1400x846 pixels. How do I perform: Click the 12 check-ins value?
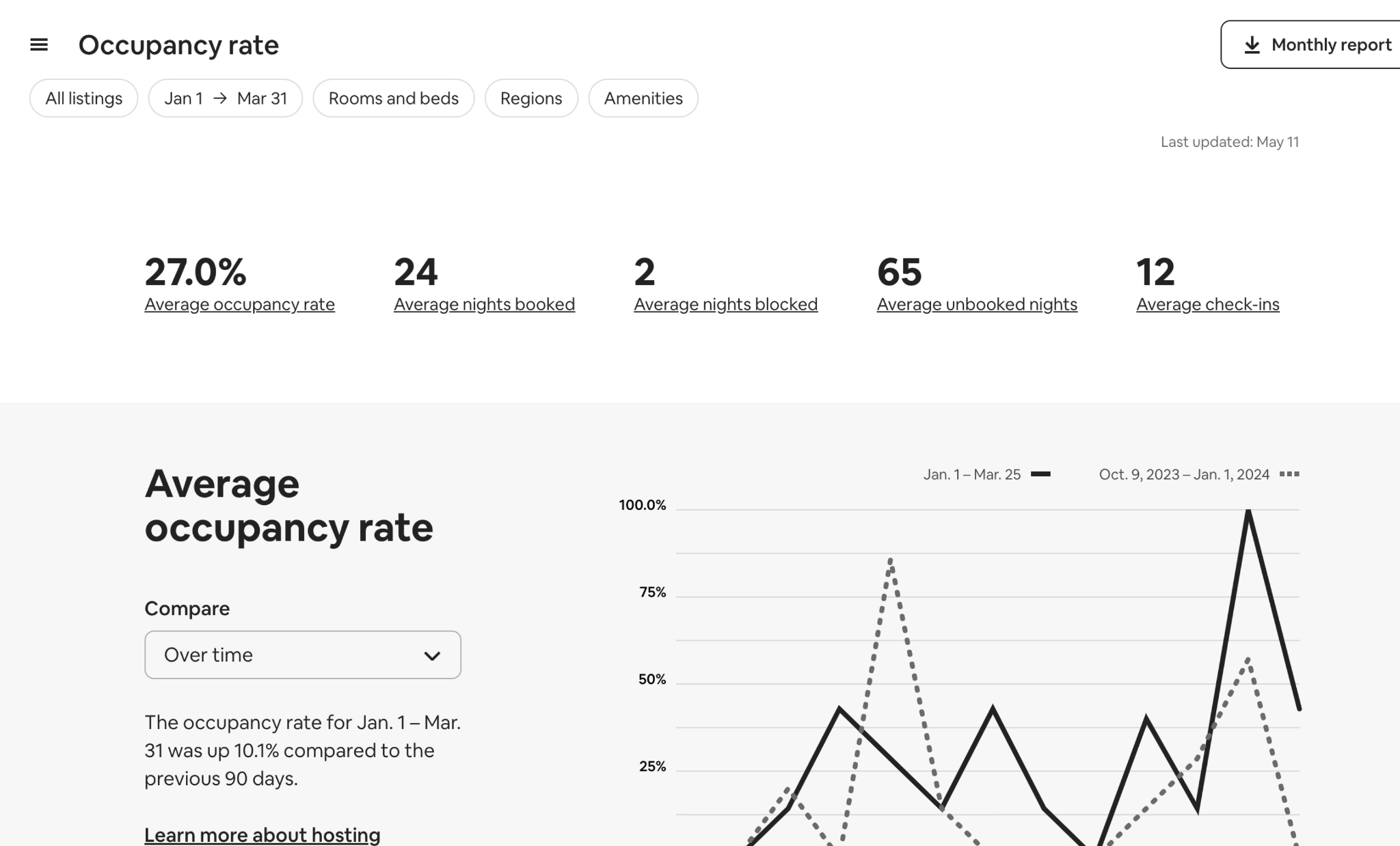(x=1155, y=272)
